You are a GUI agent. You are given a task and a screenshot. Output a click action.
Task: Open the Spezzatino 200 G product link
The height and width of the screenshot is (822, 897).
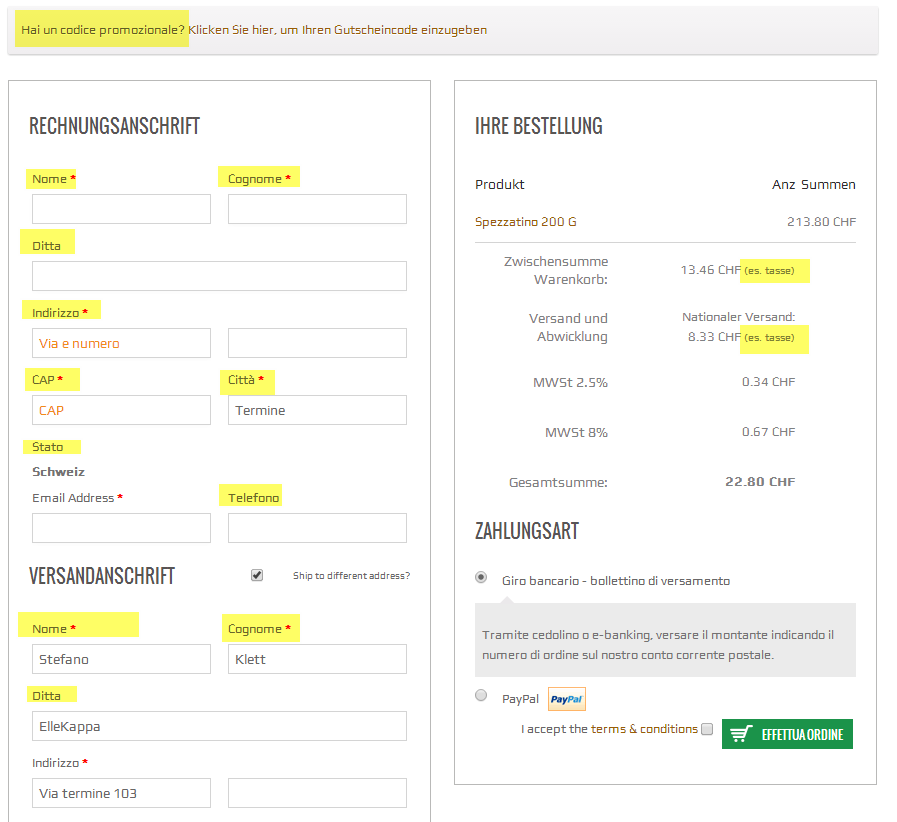(x=525, y=221)
